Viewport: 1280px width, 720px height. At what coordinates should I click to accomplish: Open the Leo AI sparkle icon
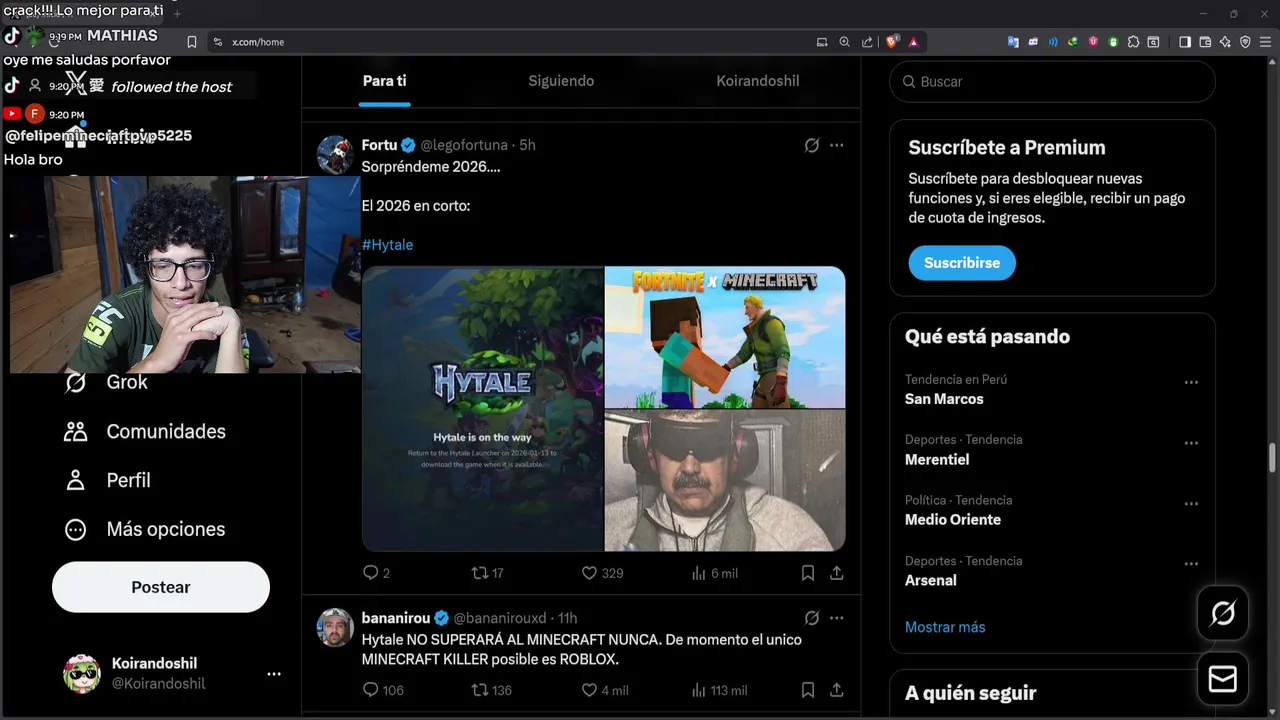pyautogui.click(x=1225, y=42)
